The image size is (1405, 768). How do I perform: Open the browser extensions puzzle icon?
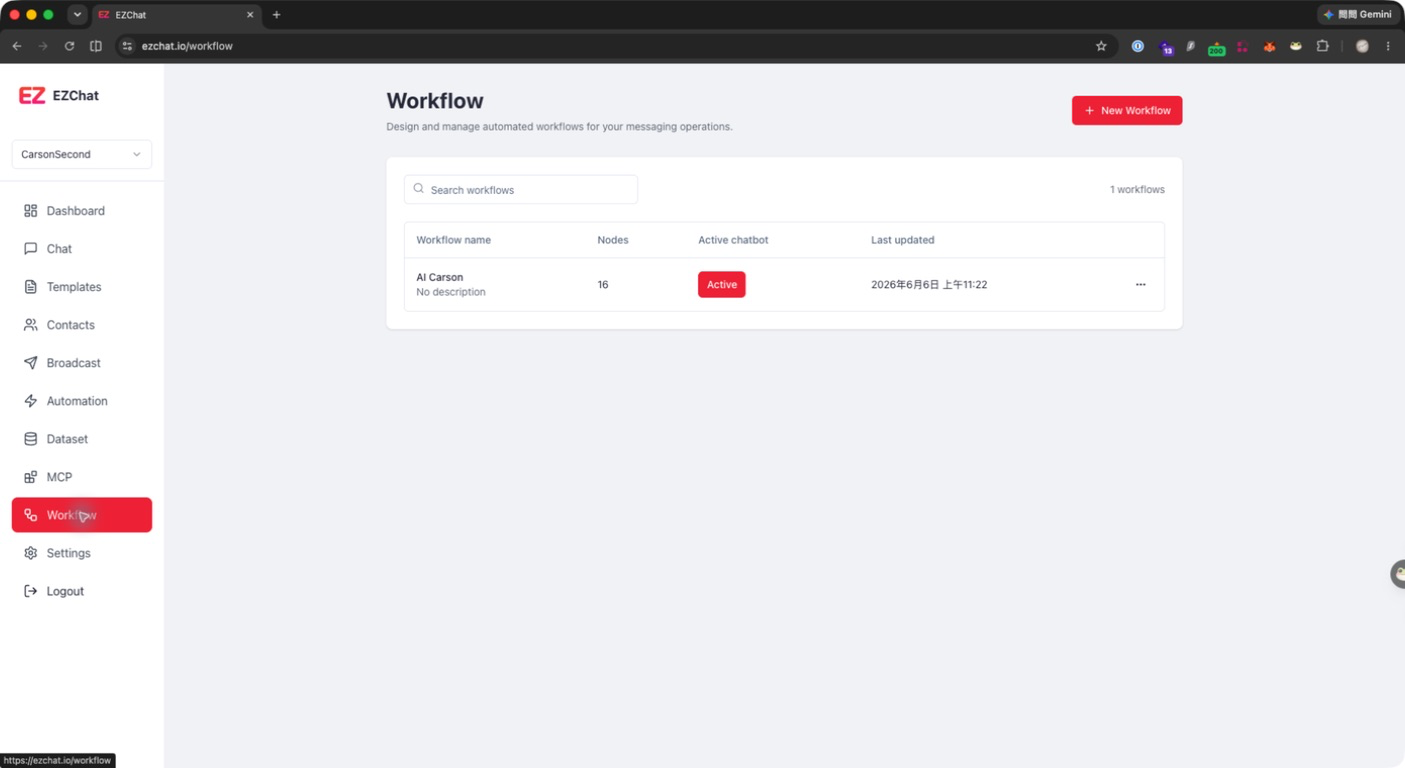coord(1322,46)
